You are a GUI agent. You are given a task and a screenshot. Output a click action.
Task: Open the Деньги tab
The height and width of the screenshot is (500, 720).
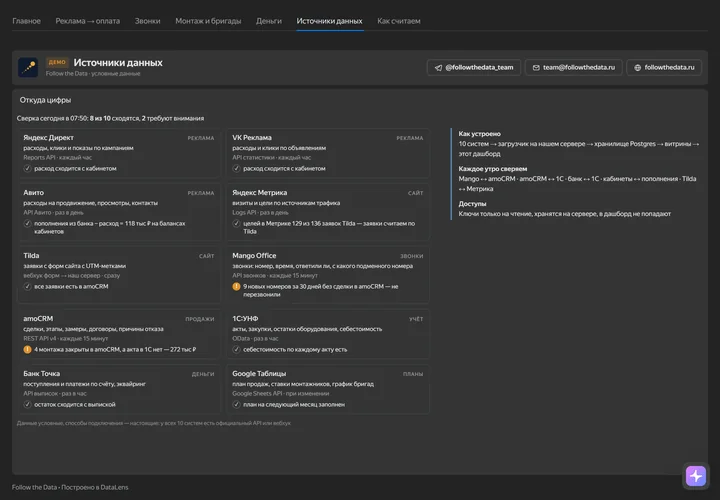pos(269,21)
